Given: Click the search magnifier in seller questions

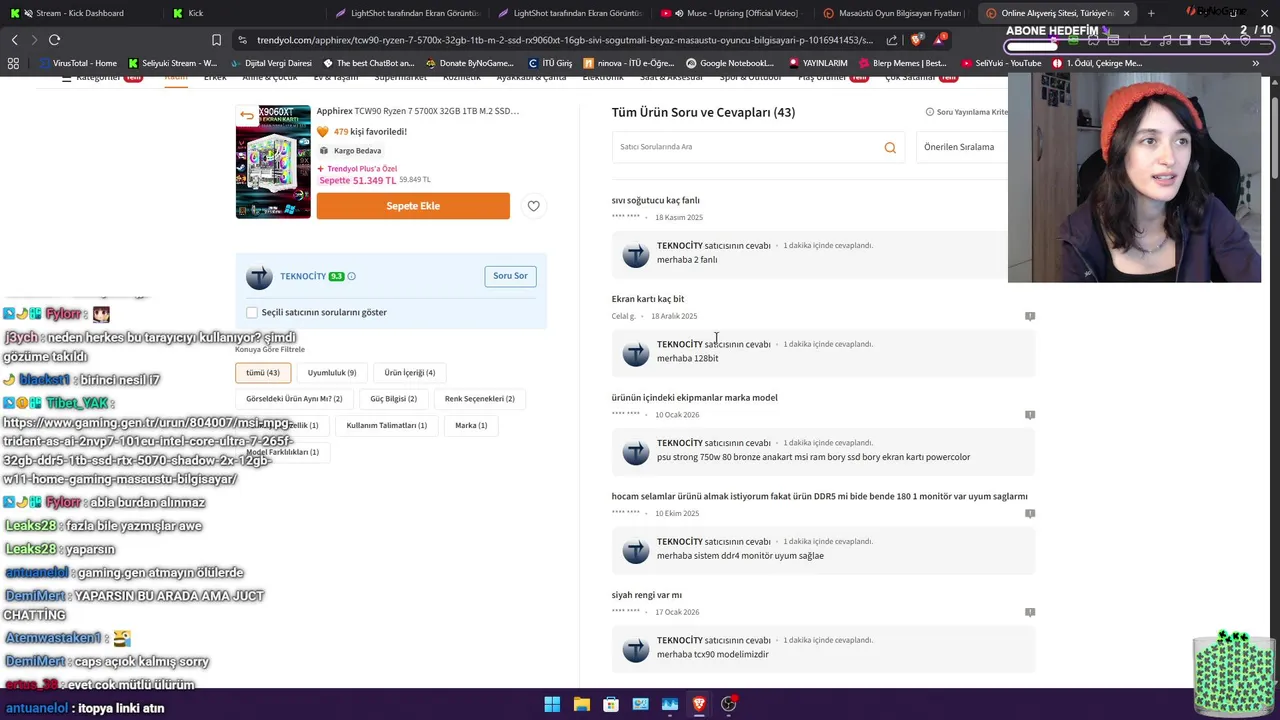Looking at the screenshot, I should [x=890, y=148].
